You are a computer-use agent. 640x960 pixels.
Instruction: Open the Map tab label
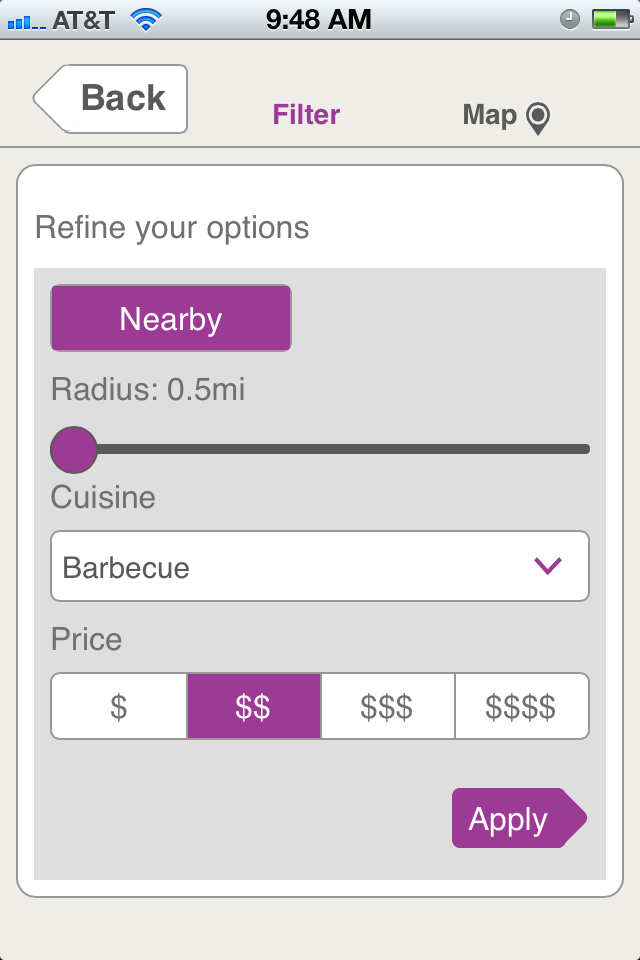pos(489,115)
